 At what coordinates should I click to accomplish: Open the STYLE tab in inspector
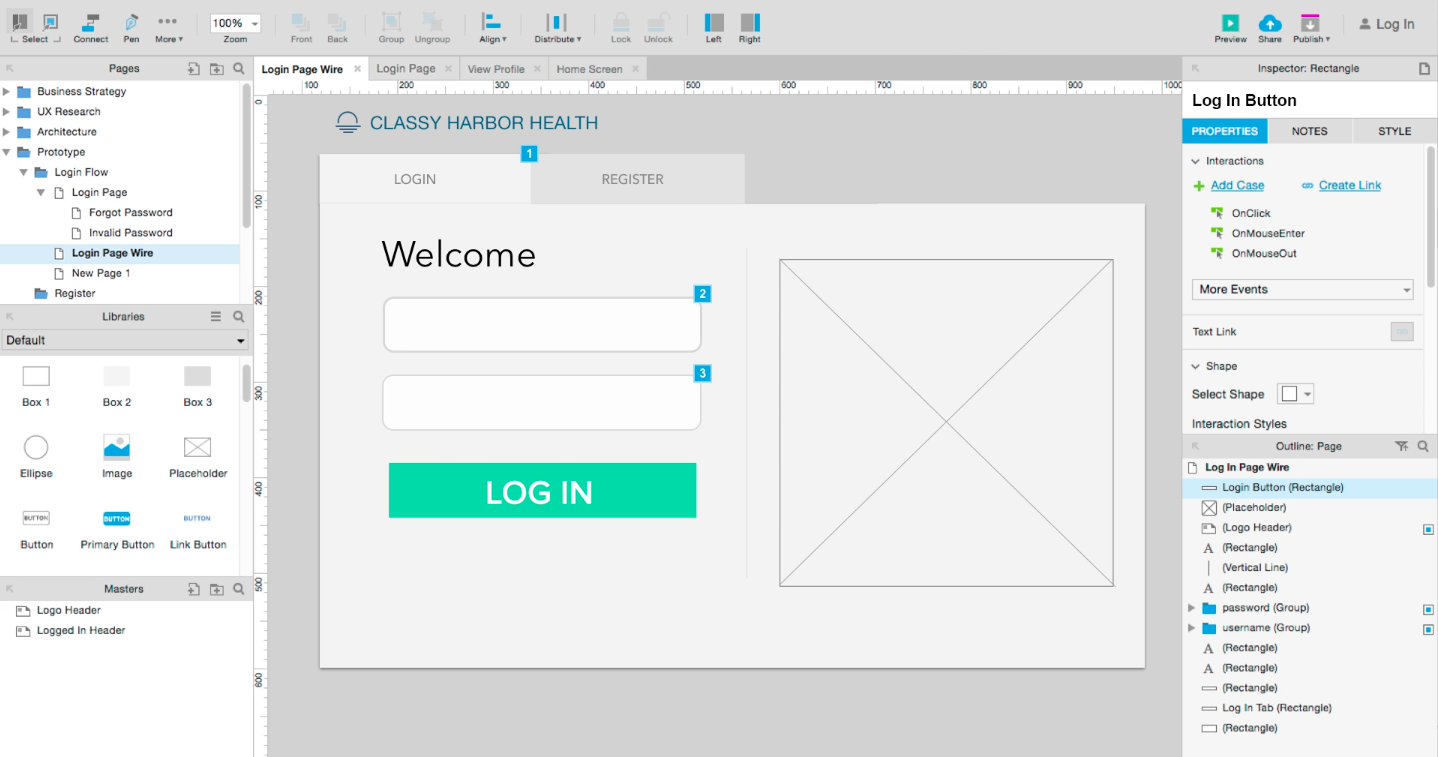pos(1394,131)
